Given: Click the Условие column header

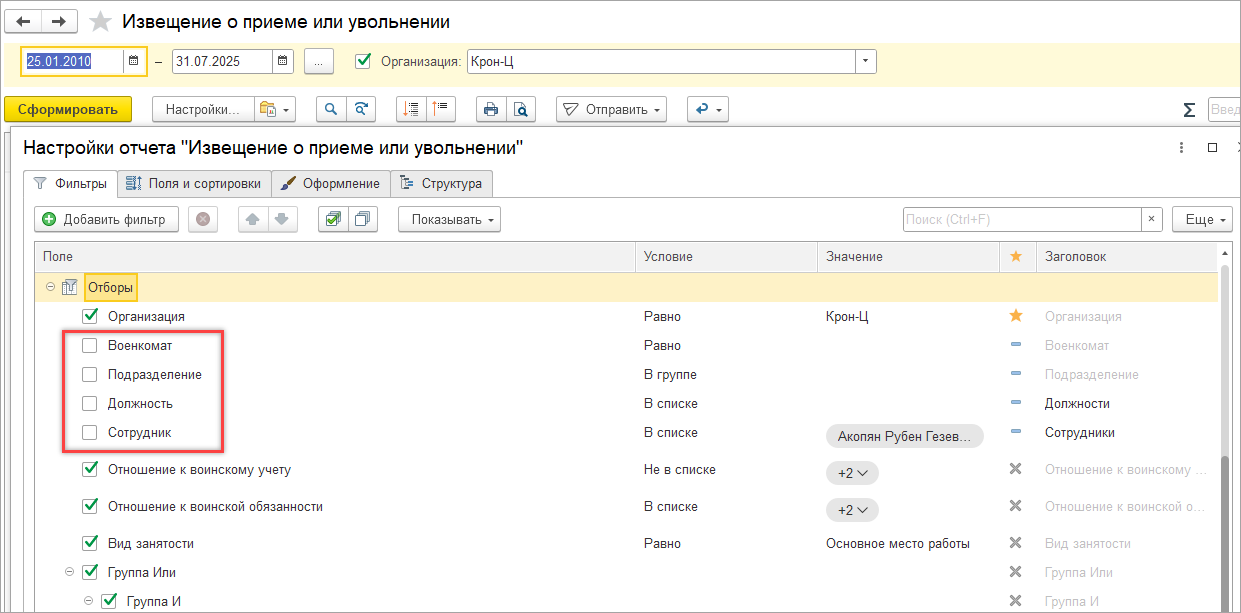Looking at the screenshot, I should pyautogui.click(x=726, y=257).
